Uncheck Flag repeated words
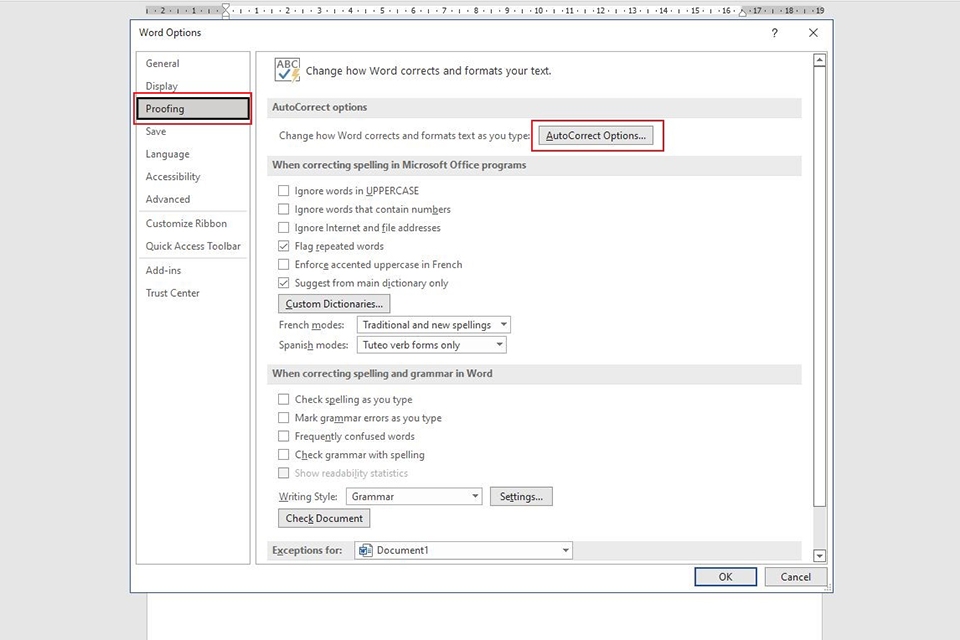Viewport: 960px width, 640px height. [x=283, y=246]
